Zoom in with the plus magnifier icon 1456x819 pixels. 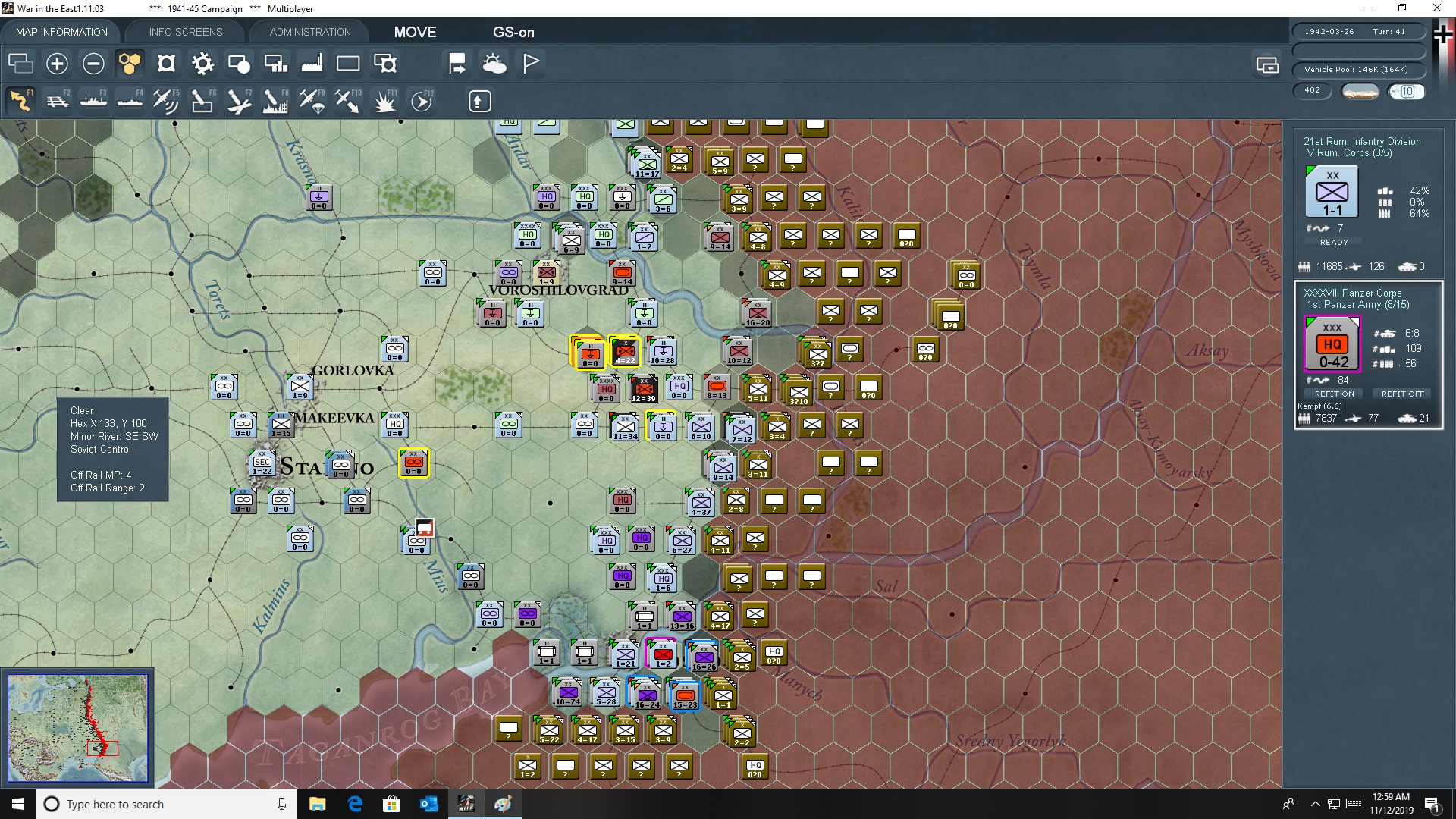click(57, 64)
